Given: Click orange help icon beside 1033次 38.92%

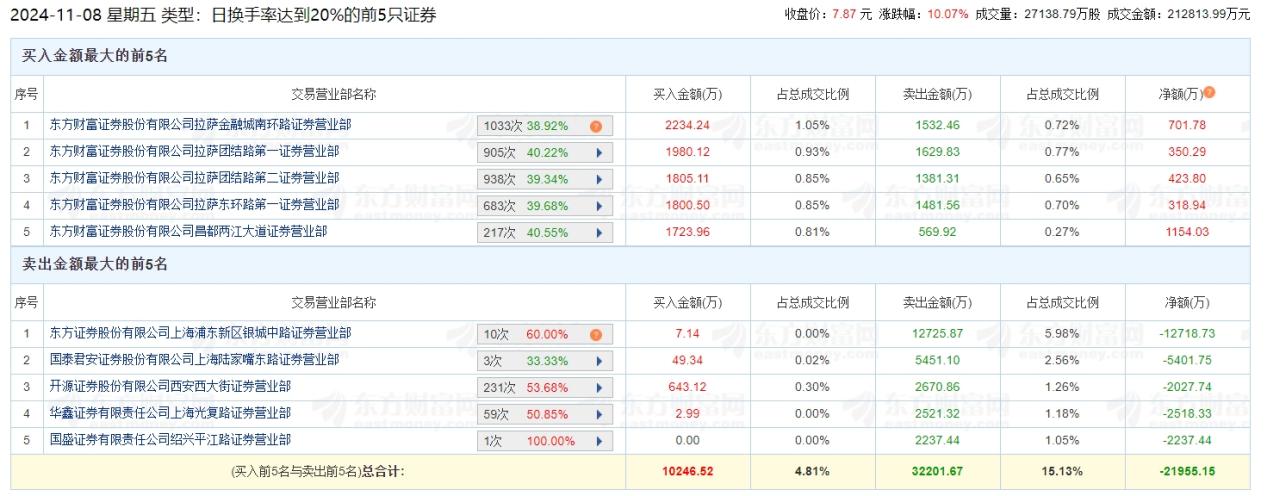Looking at the screenshot, I should click(596, 127).
